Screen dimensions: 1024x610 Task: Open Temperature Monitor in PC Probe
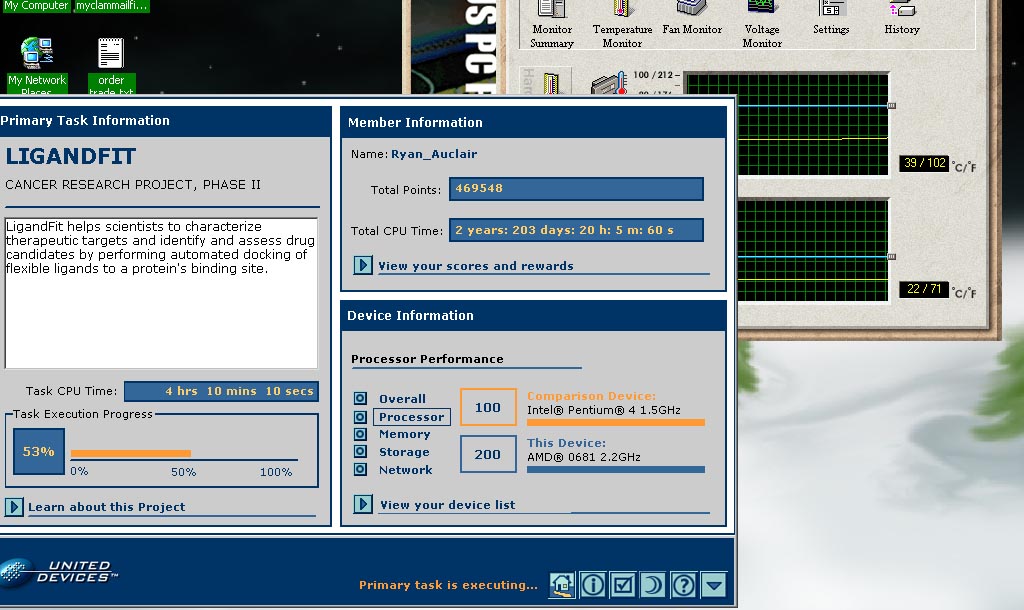pyautogui.click(x=622, y=25)
